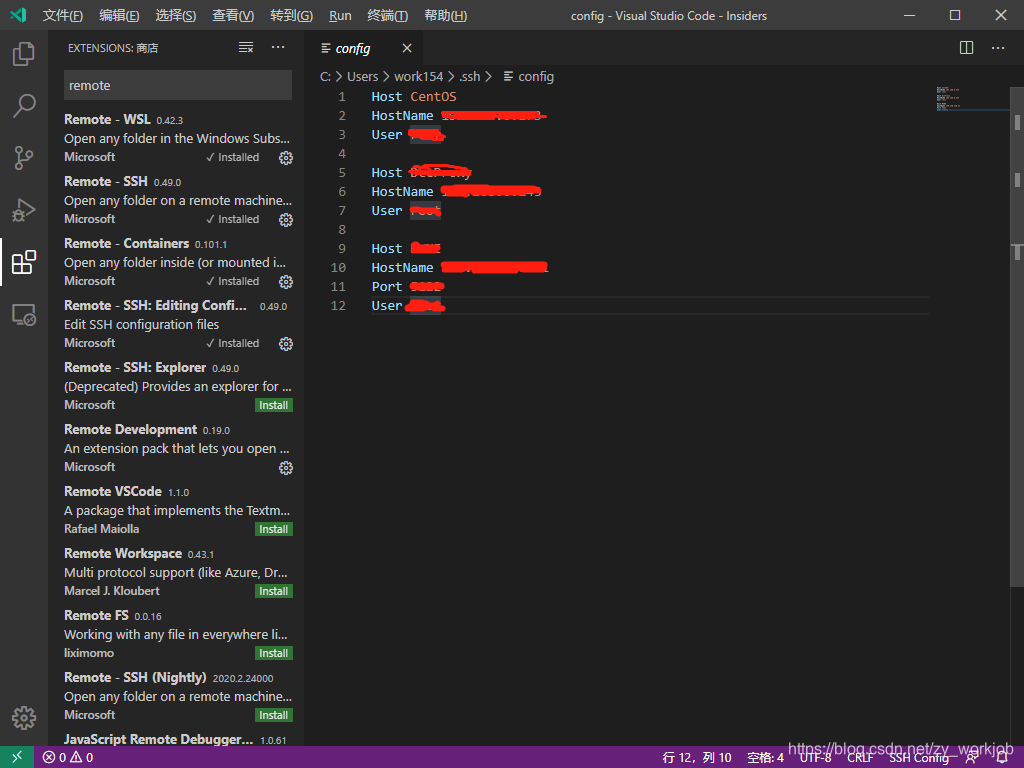Open the Remote - WSL extension entry
This screenshot has width=1024, height=768.
(178, 138)
